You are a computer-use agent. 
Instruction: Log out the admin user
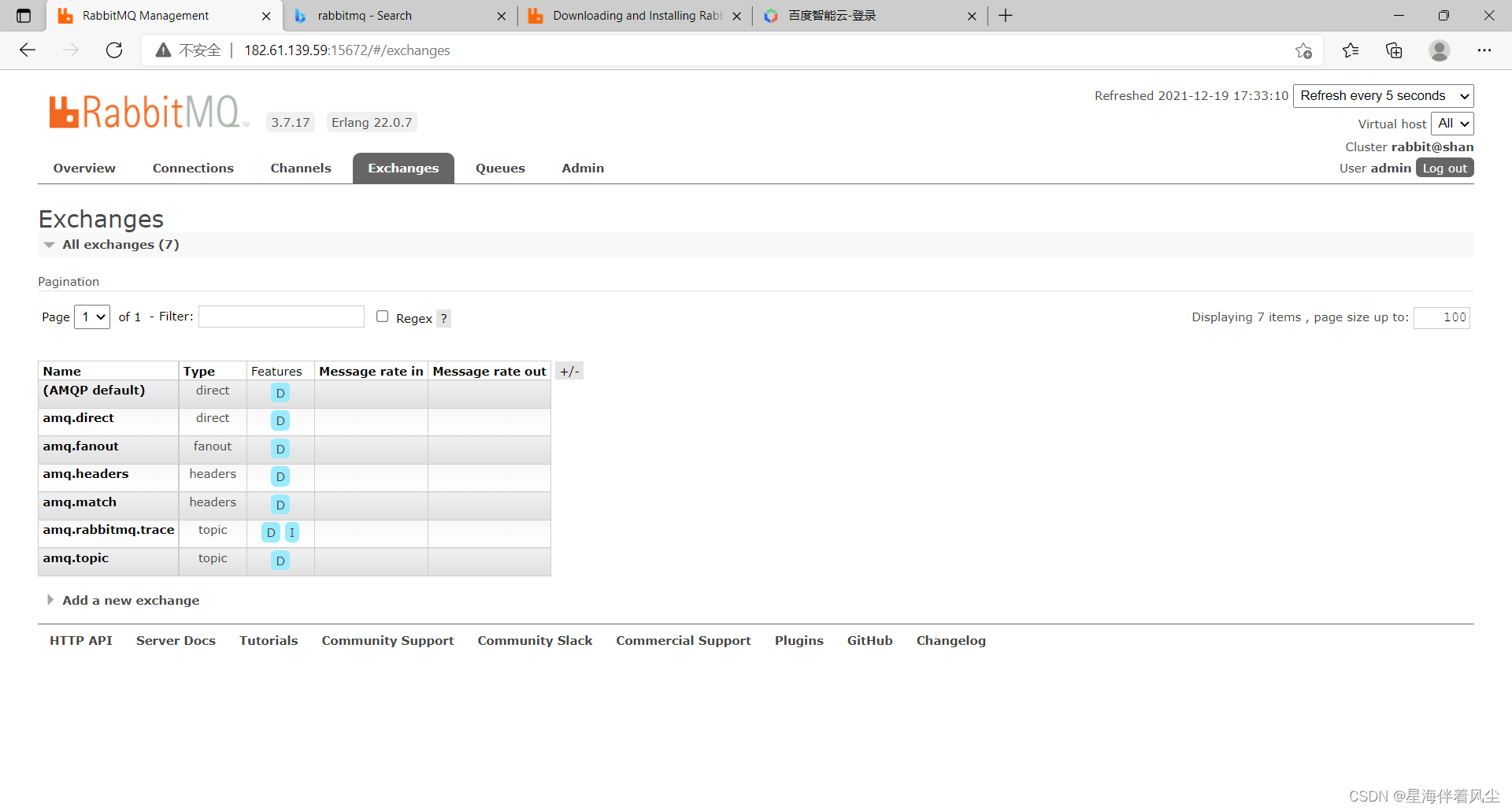(1444, 168)
